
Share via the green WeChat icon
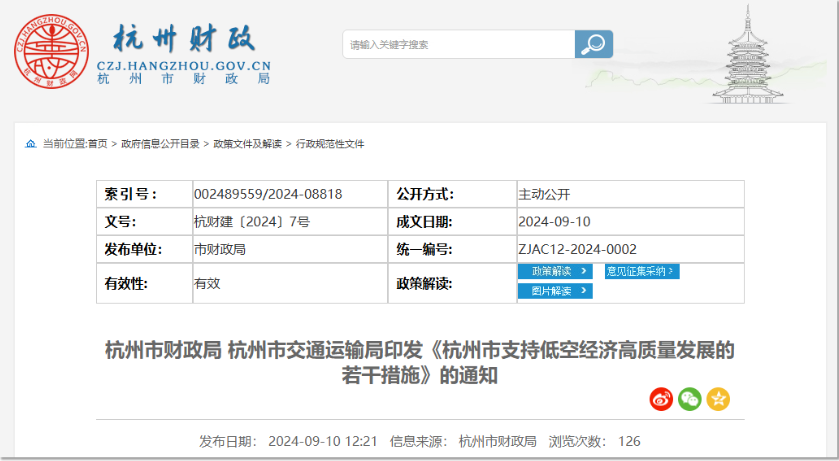tap(689, 399)
